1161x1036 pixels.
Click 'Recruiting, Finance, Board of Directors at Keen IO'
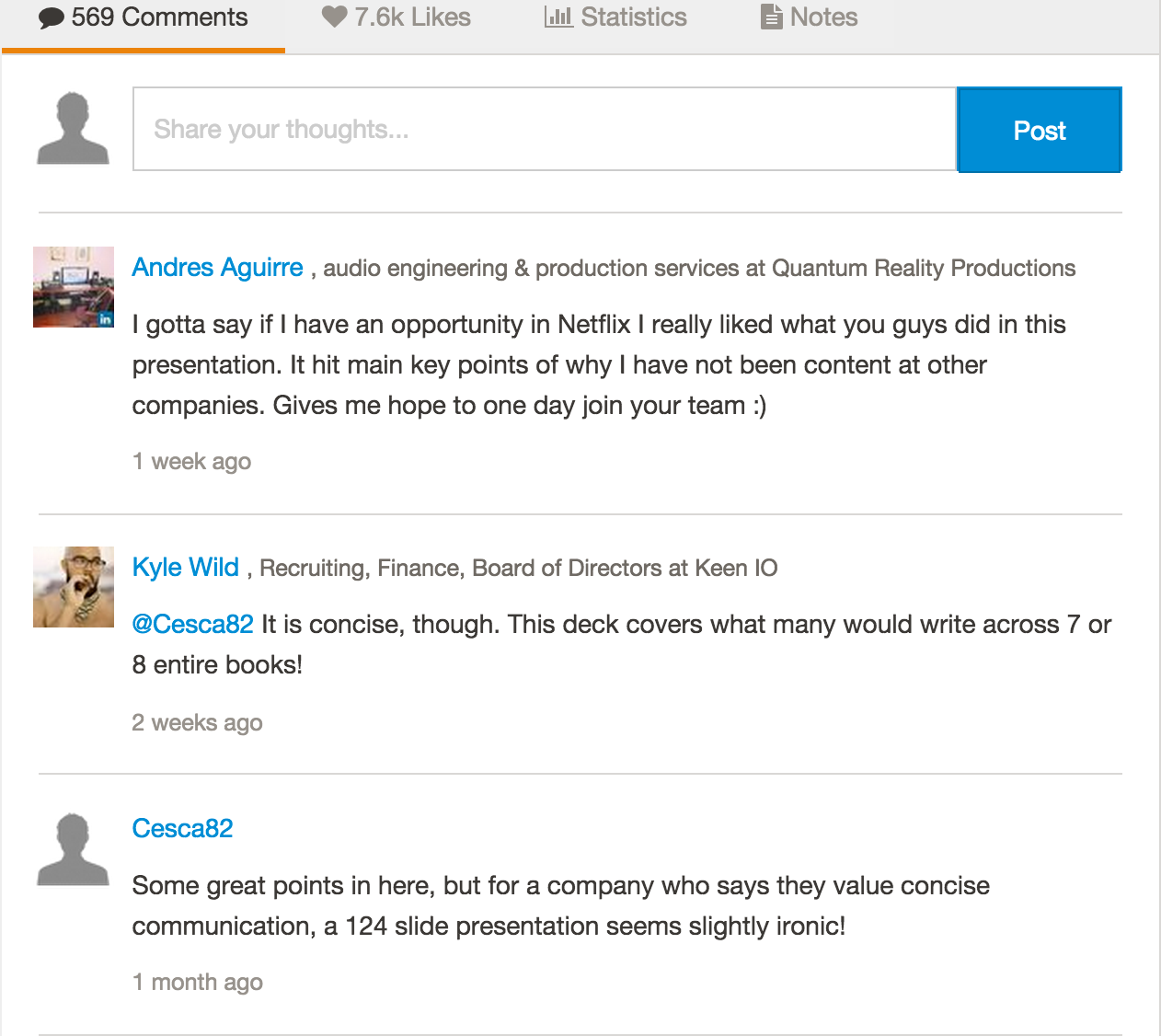coord(519,568)
